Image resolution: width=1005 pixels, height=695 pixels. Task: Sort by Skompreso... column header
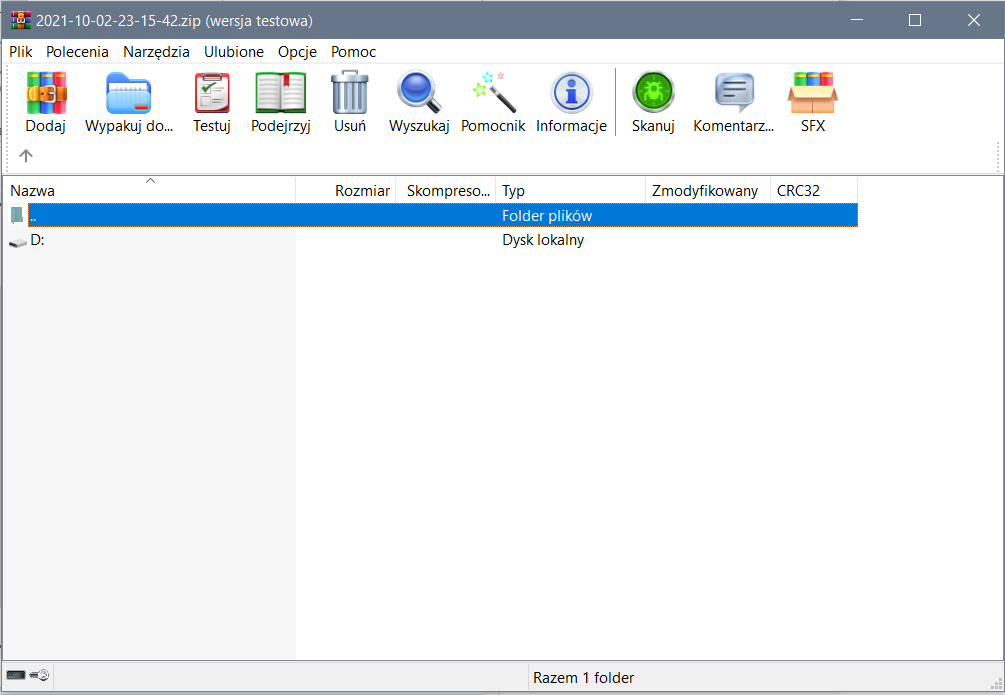tap(446, 190)
